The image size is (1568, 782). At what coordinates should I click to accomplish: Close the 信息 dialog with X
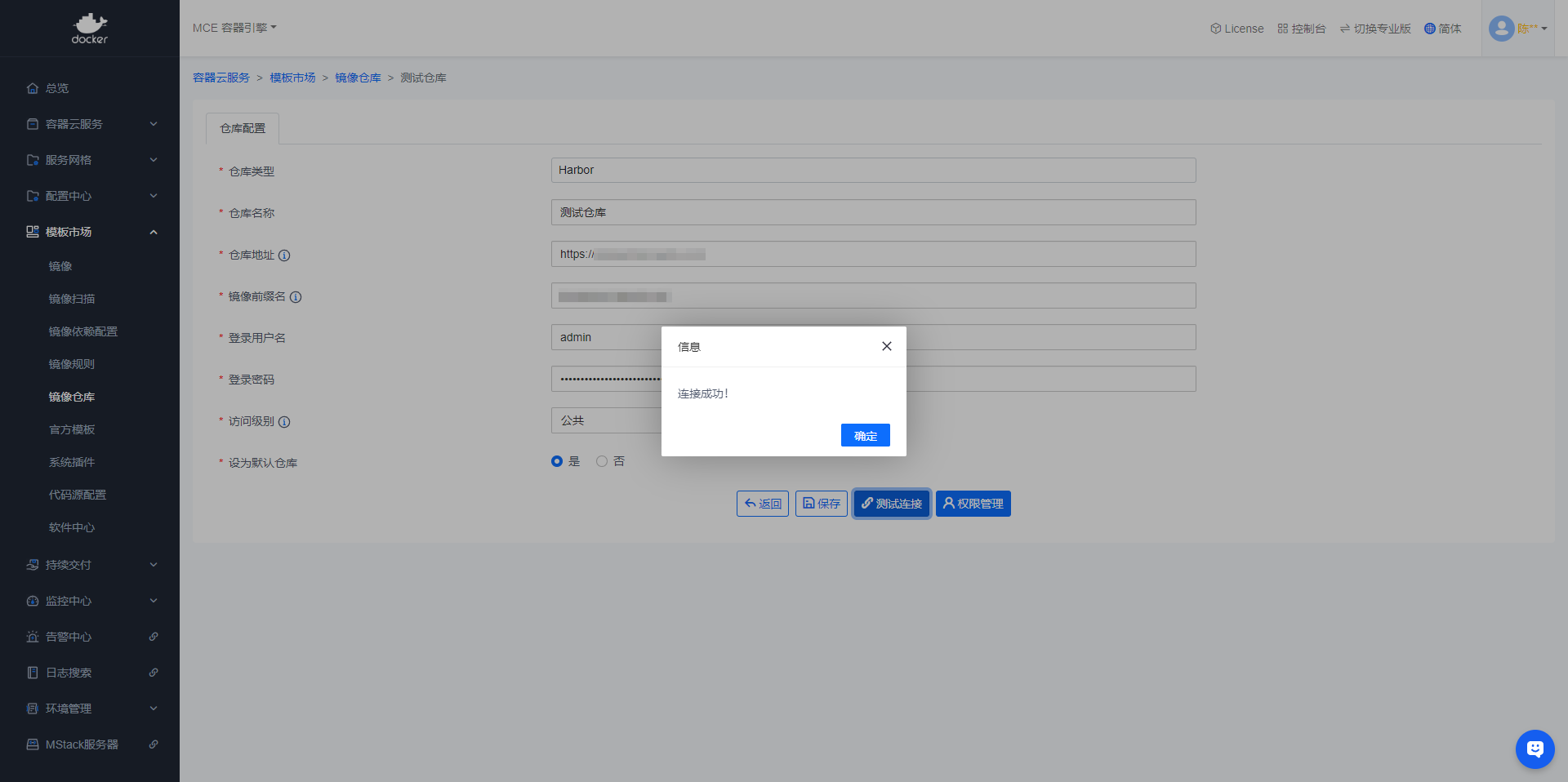coord(886,346)
